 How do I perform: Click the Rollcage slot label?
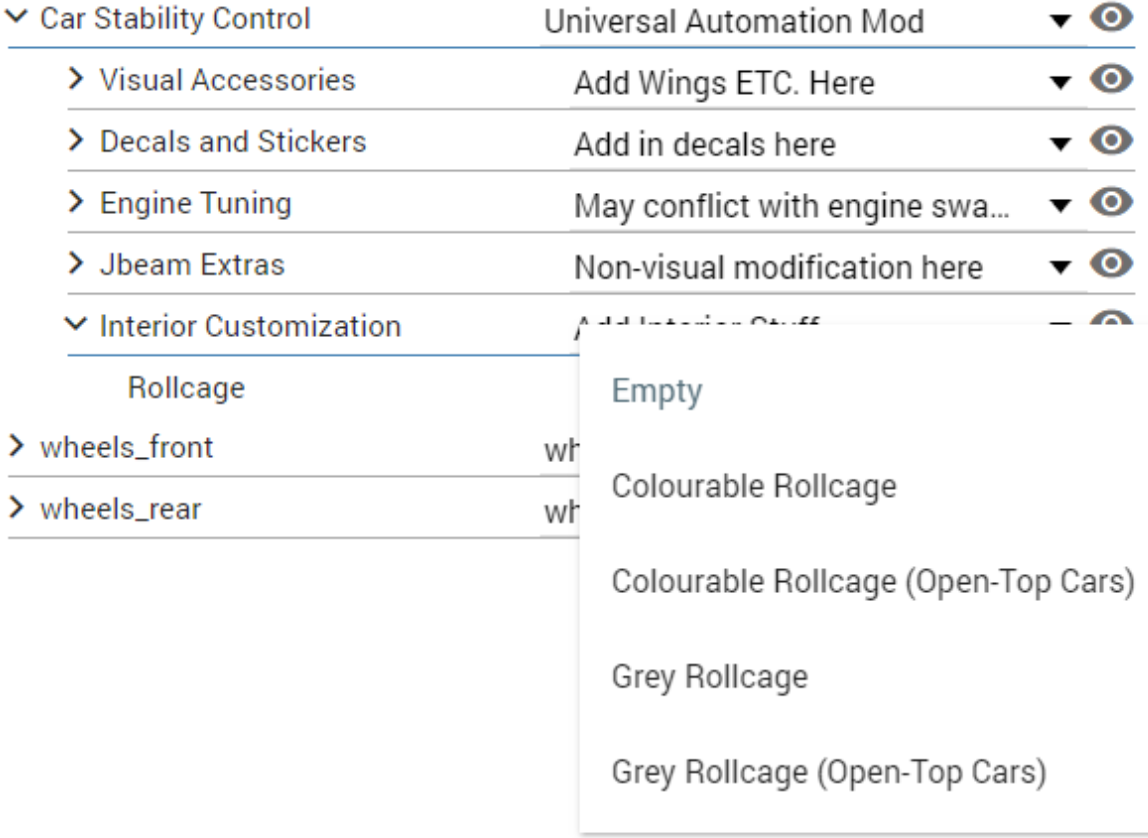click(x=186, y=387)
